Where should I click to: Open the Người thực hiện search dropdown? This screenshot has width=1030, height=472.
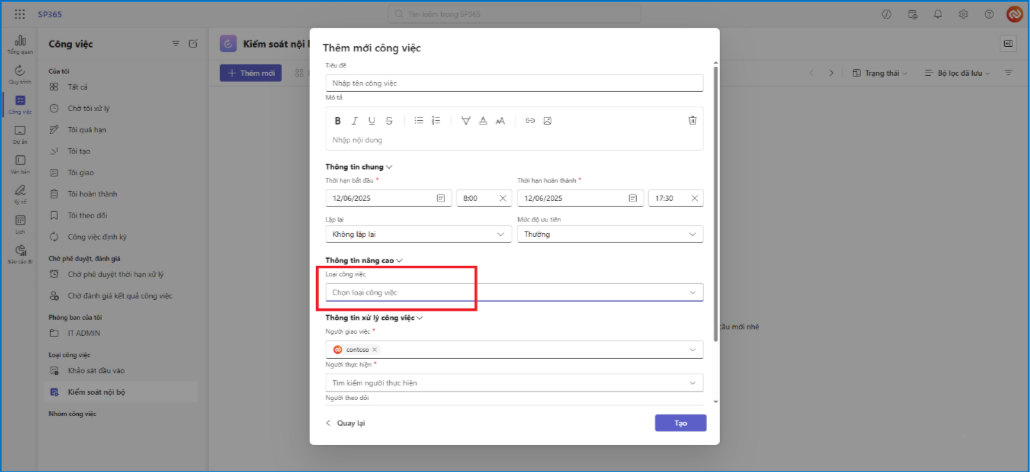pyautogui.click(x=513, y=383)
